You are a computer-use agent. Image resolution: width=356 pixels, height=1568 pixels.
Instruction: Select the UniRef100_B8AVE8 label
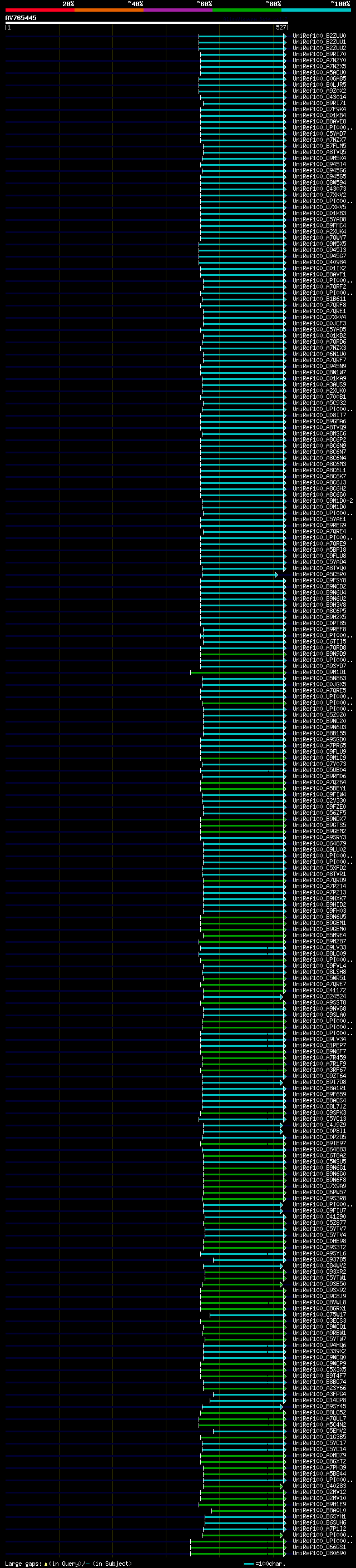click(x=319, y=121)
